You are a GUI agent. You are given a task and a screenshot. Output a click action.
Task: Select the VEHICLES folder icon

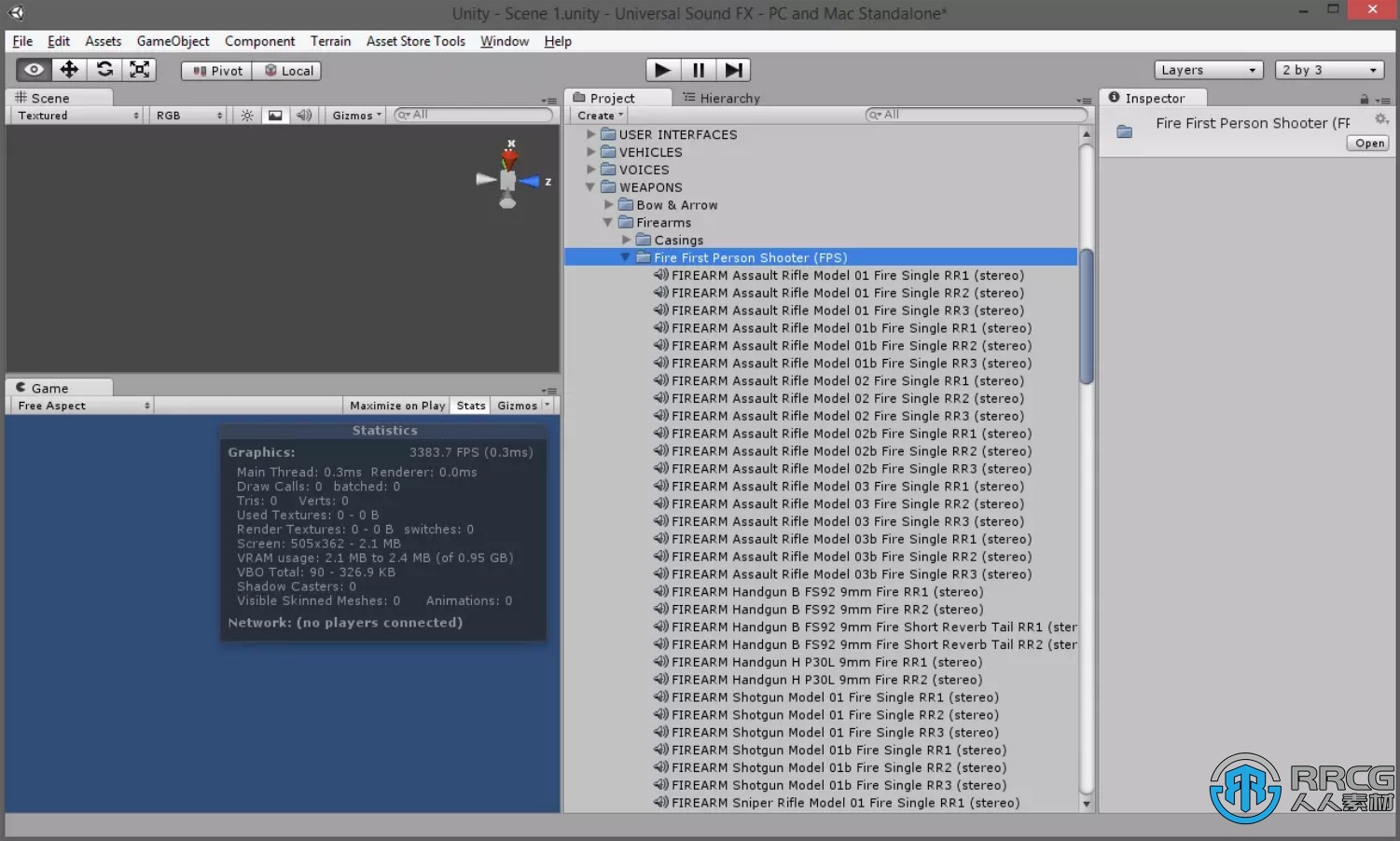point(608,152)
